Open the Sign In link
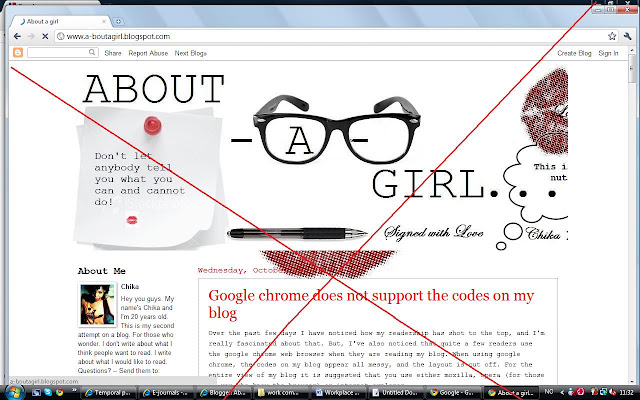The image size is (640, 400). pos(608,53)
